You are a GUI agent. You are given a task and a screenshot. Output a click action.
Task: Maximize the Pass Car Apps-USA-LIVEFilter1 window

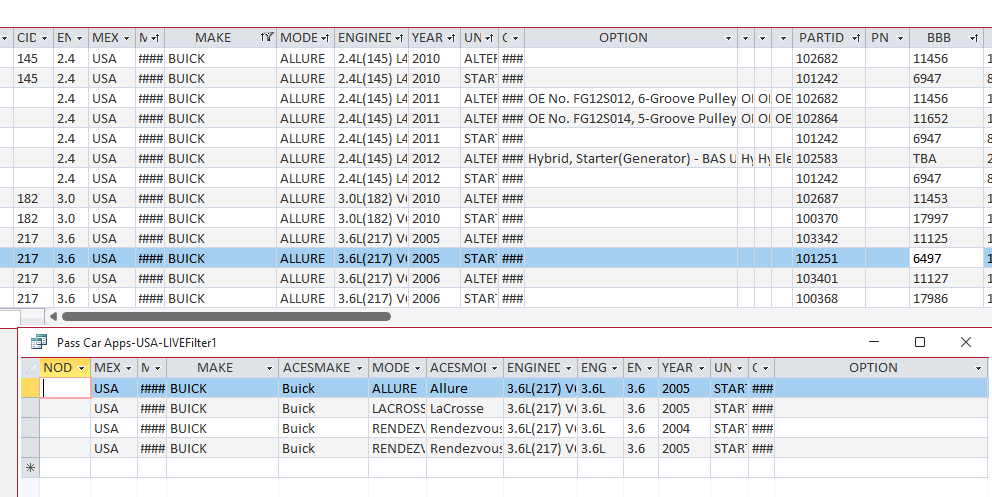coord(920,342)
